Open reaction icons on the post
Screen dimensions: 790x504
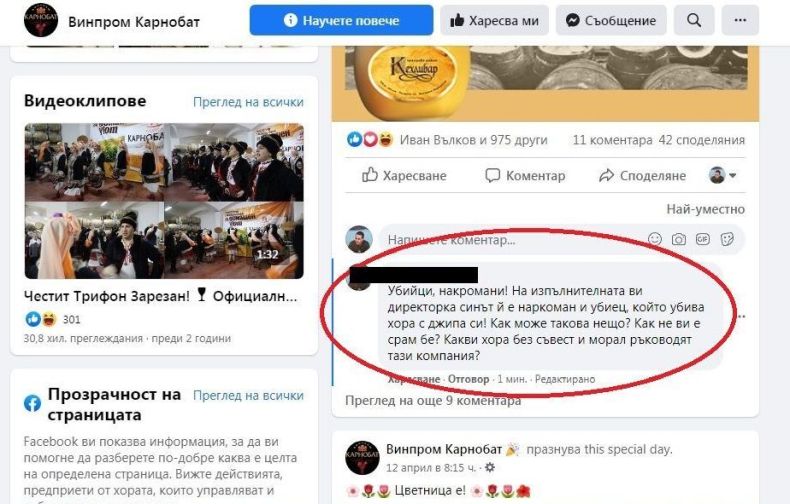click(370, 139)
